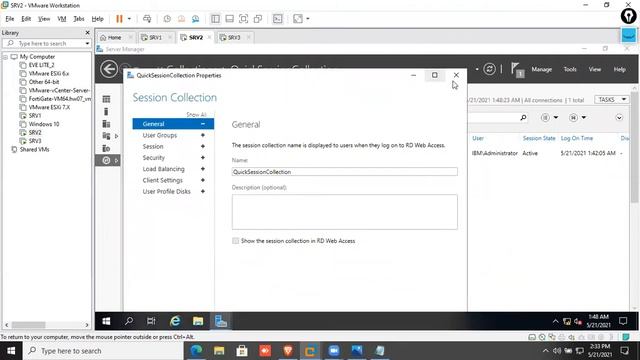
Task: Click Server Manager in the guest taskbar
Action: click(x=221, y=321)
